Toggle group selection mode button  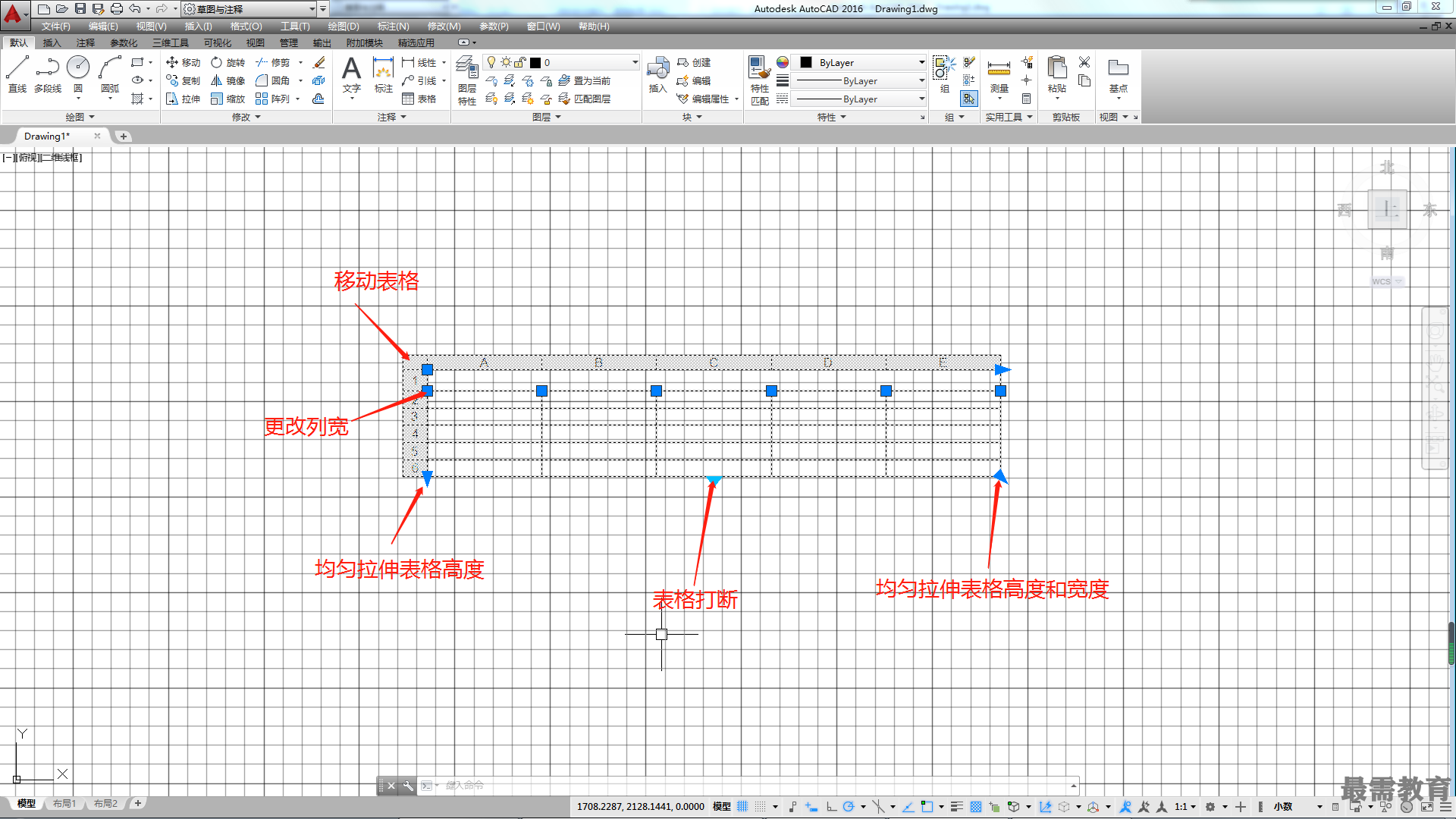tap(969, 99)
